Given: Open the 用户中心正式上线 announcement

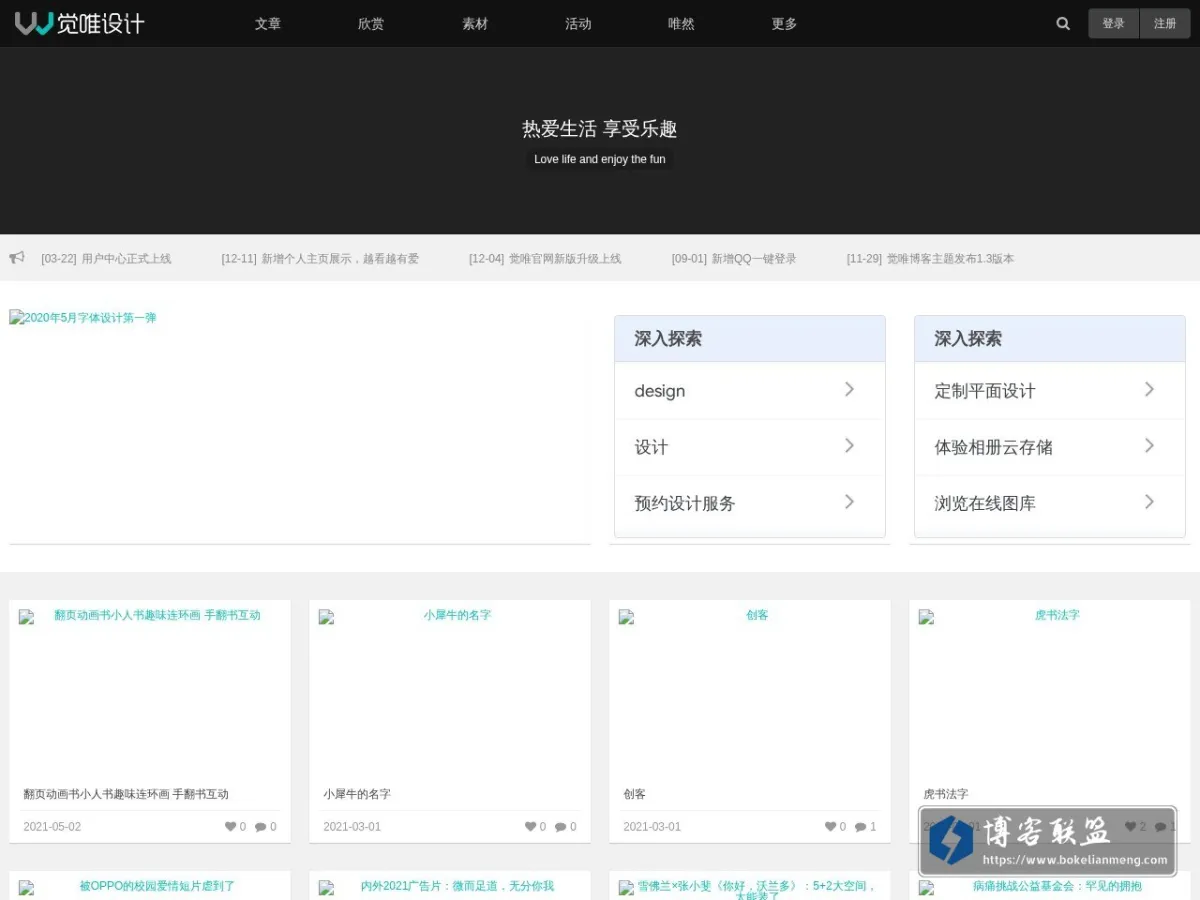Looking at the screenshot, I should (106, 258).
